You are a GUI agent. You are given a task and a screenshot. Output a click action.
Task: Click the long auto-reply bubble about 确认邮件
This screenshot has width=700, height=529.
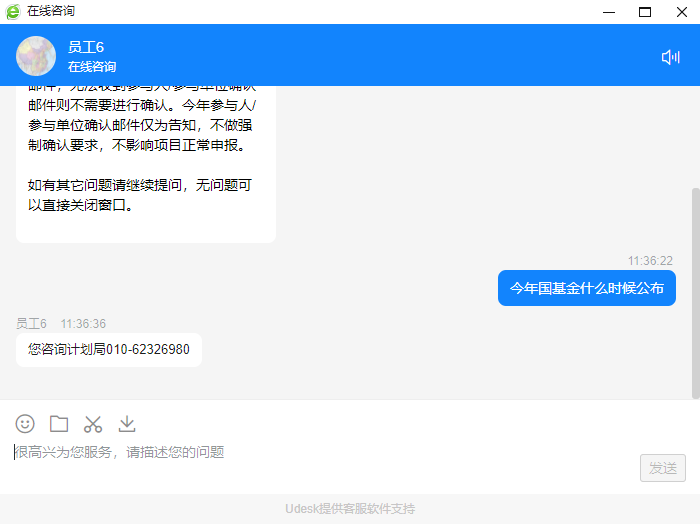tap(145, 160)
